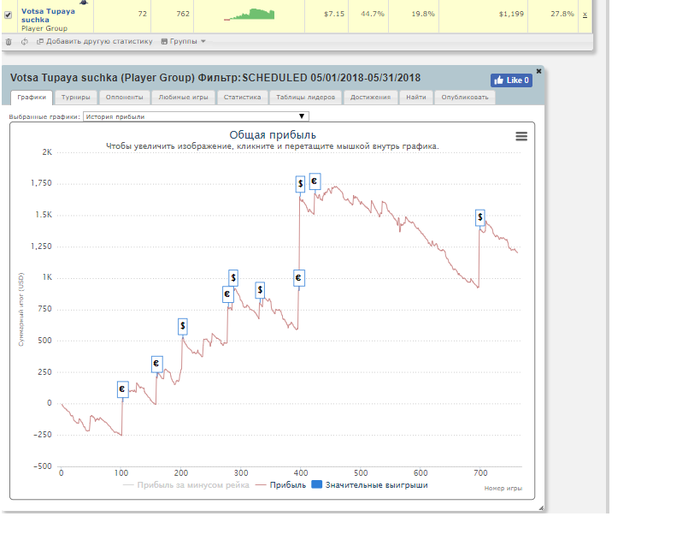
Task: Click the dollar win marker near game 330
Action: pyautogui.click(x=260, y=290)
